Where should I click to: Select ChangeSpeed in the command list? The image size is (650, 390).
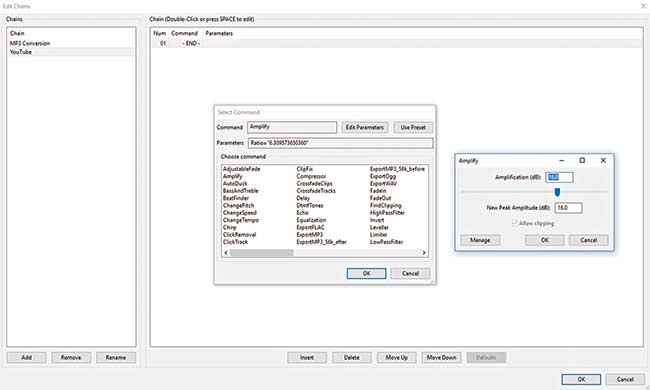tap(240, 213)
